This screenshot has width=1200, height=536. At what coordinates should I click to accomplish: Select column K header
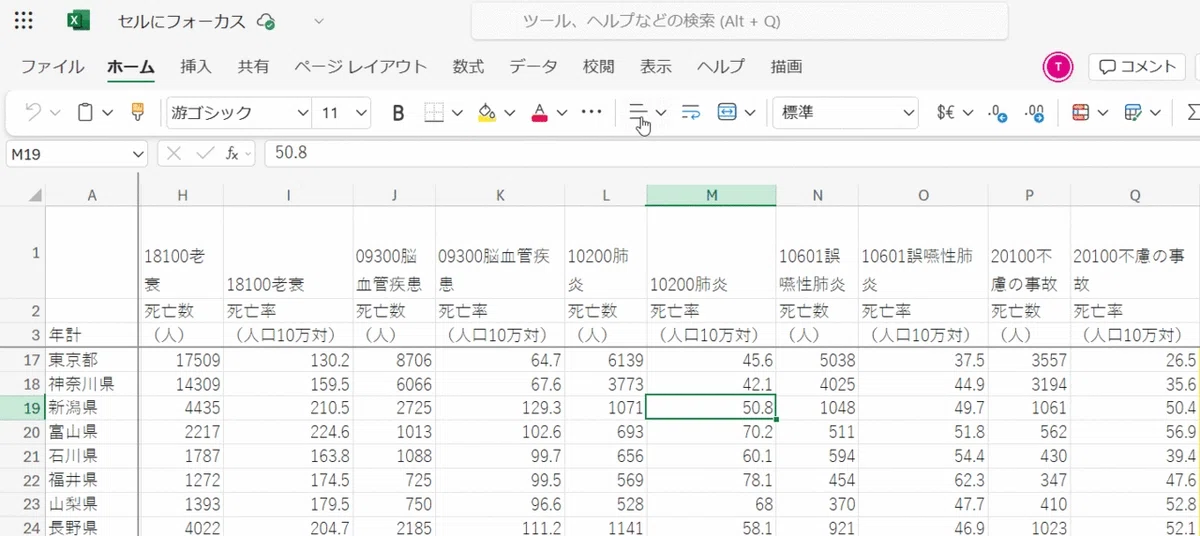pos(500,196)
